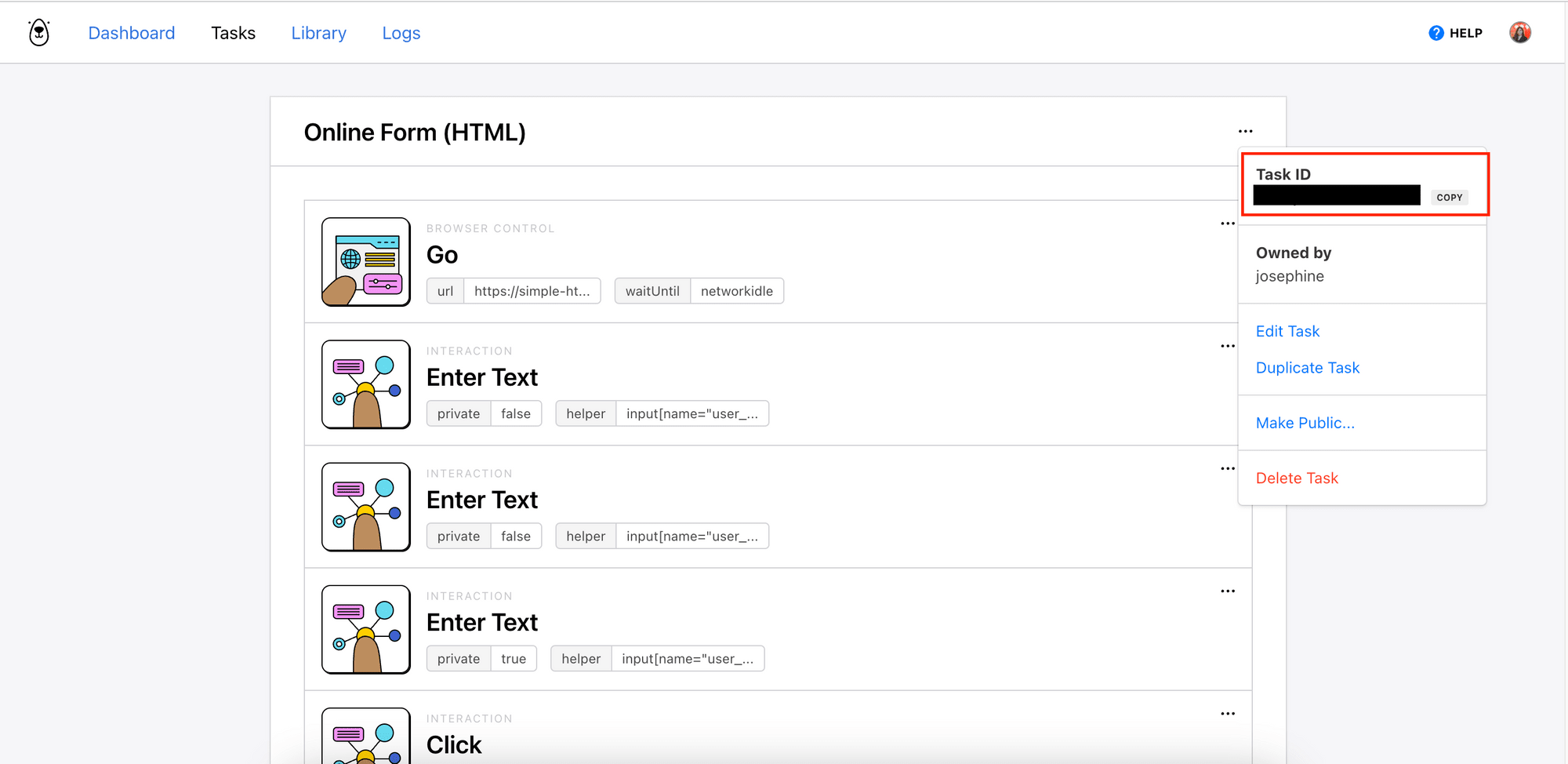This screenshot has width=1568, height=764.
Task: Click the Duplicate Task link
Action: pos(1307,367)
